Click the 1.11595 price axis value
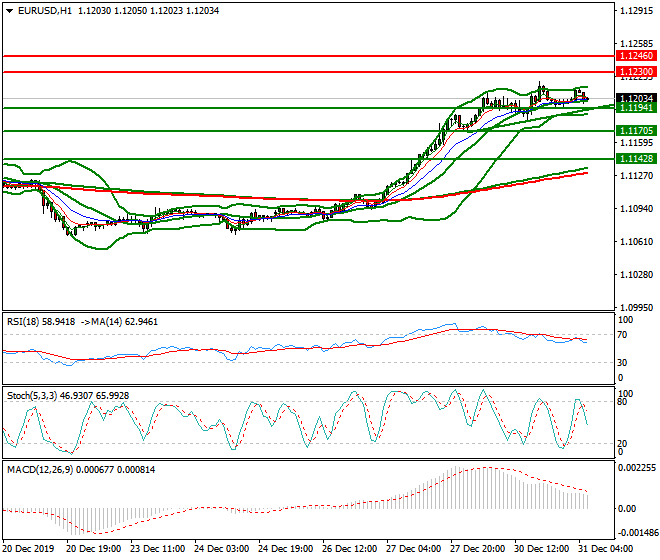Screen dimensions: 660x560 (636, 143)
